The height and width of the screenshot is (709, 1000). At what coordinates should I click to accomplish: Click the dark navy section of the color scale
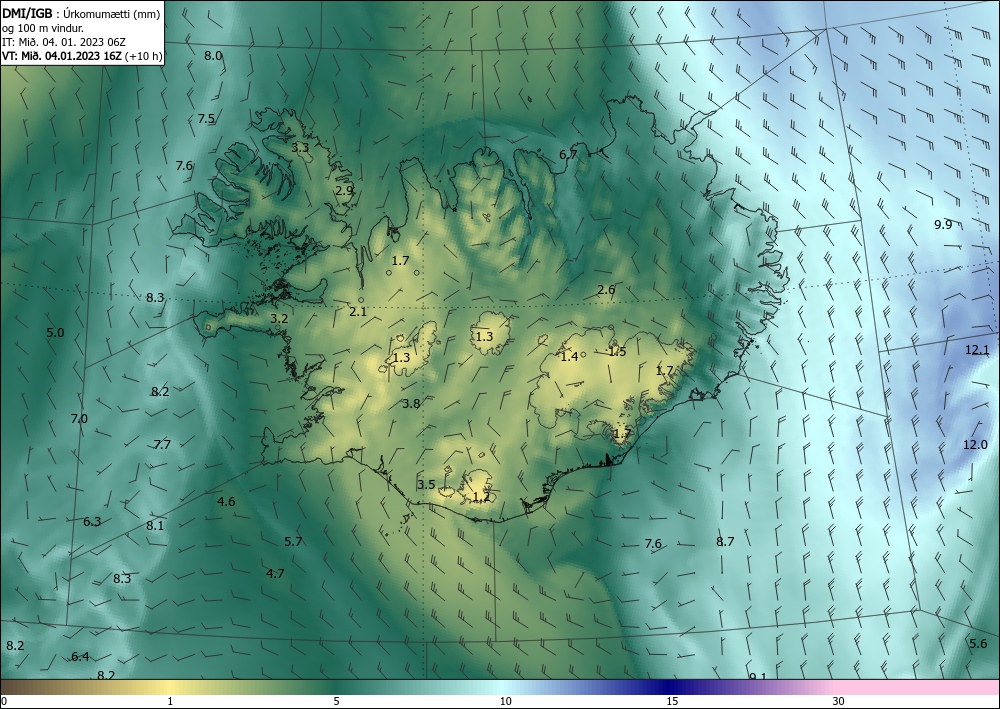click(x=666, y=687)
